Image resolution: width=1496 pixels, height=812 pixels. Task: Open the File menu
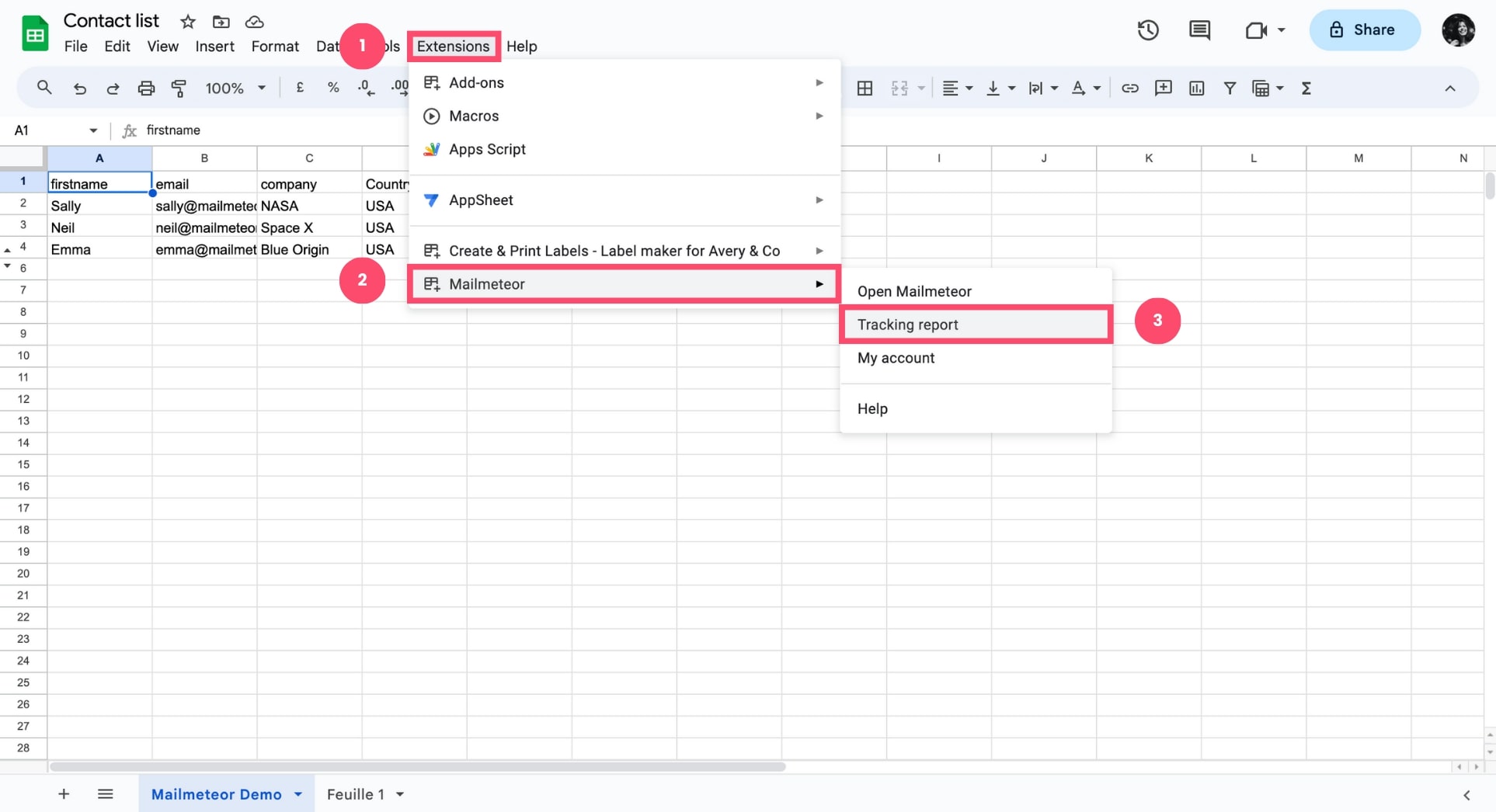pyautogui.click(x=75, y=47)
